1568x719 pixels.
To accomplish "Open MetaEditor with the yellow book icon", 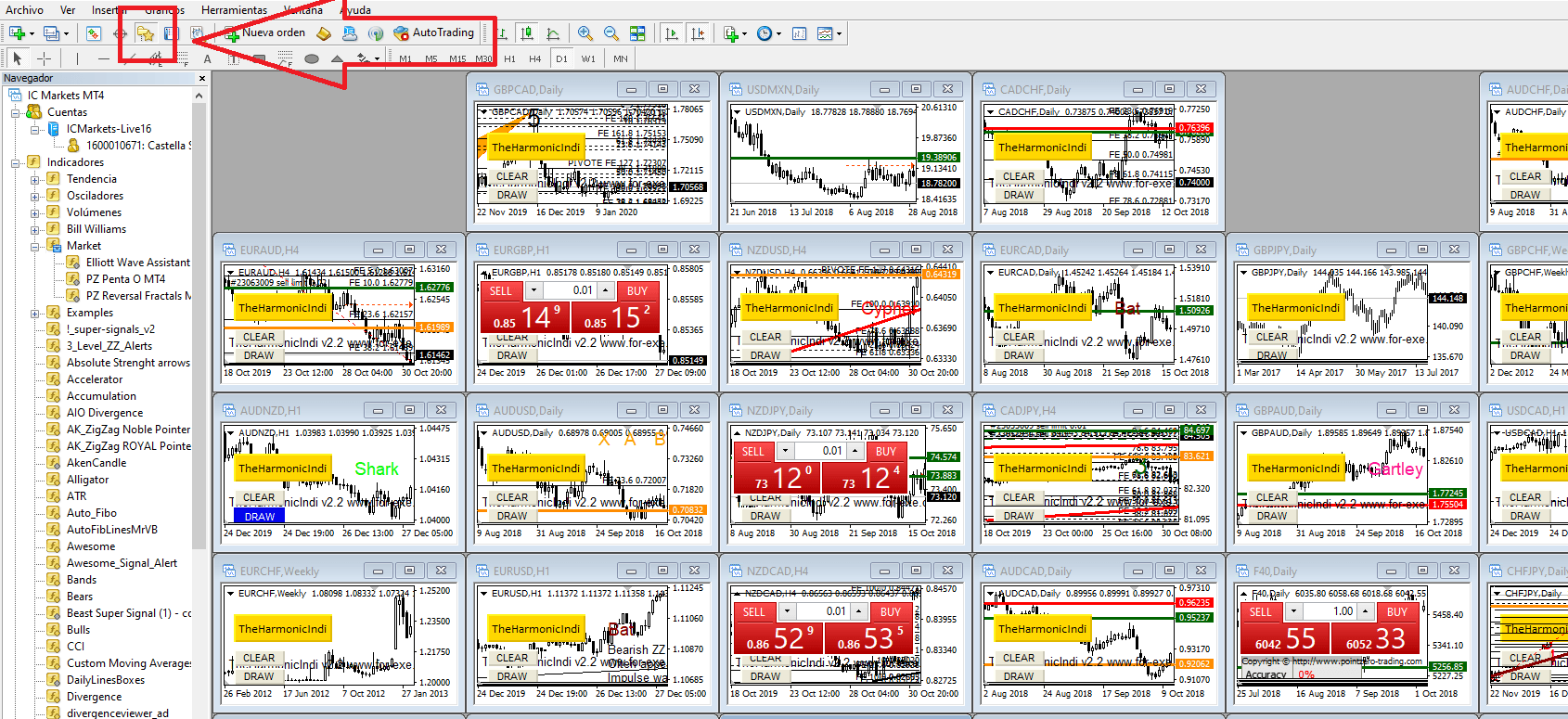I will [x=324, y=33].
